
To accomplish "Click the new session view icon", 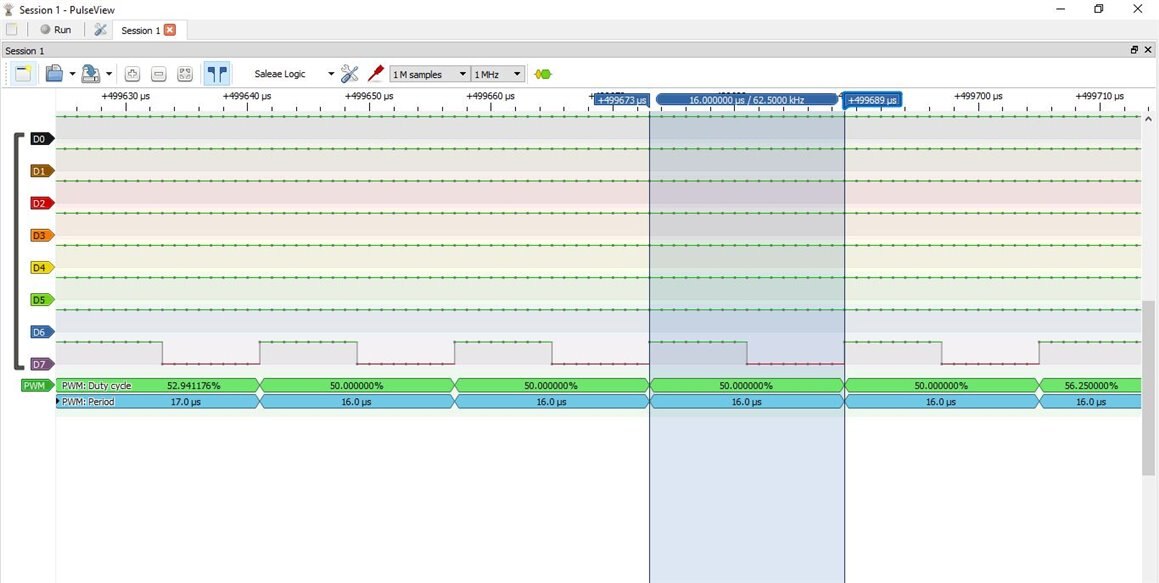I will [24, 74].
